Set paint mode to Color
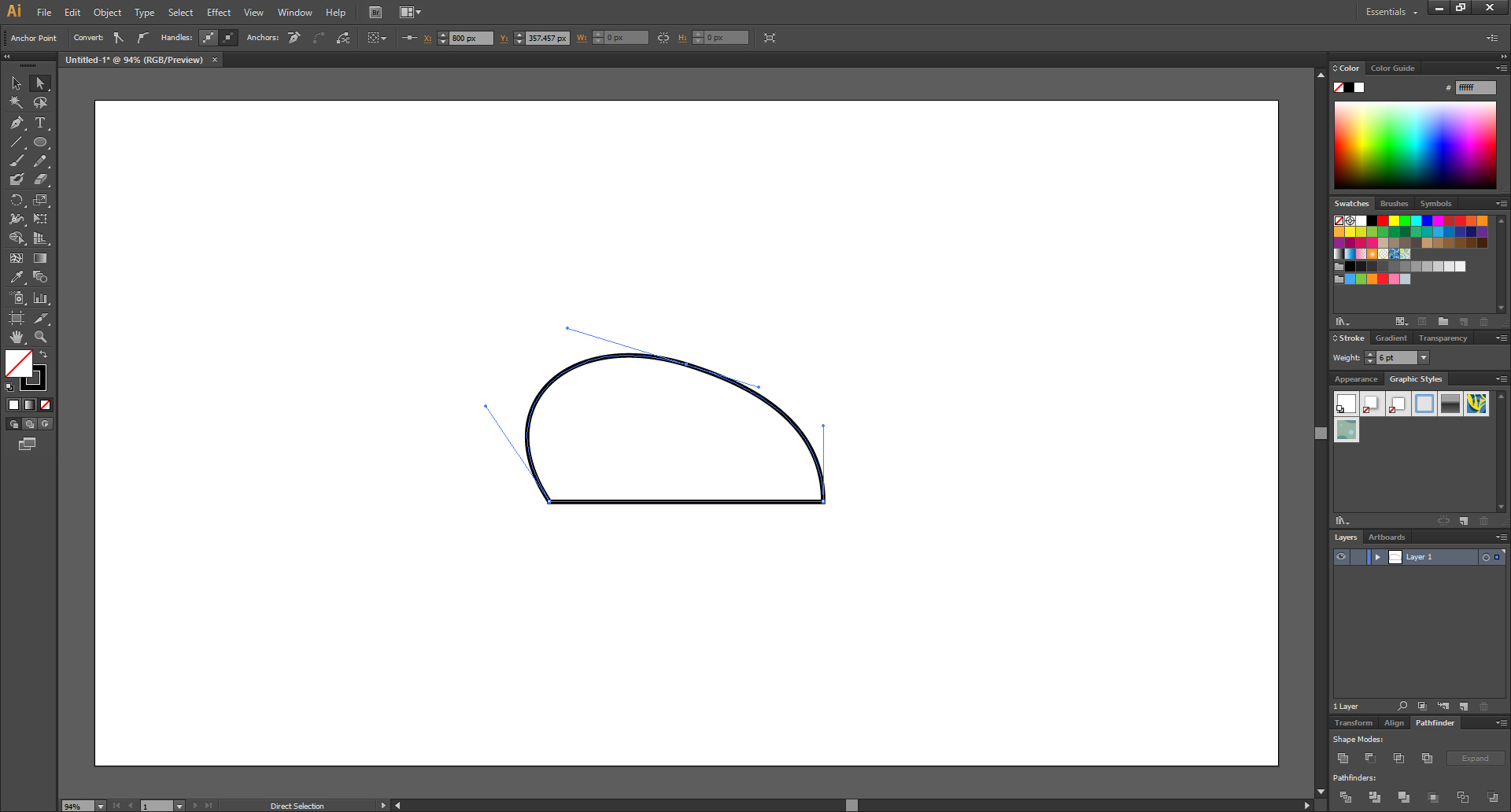 click(13, 404)
